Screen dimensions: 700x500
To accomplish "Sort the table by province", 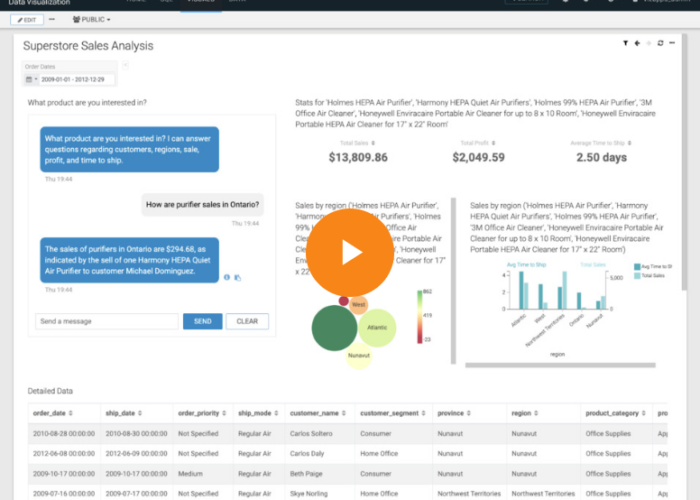I will (x=469, y=413).
